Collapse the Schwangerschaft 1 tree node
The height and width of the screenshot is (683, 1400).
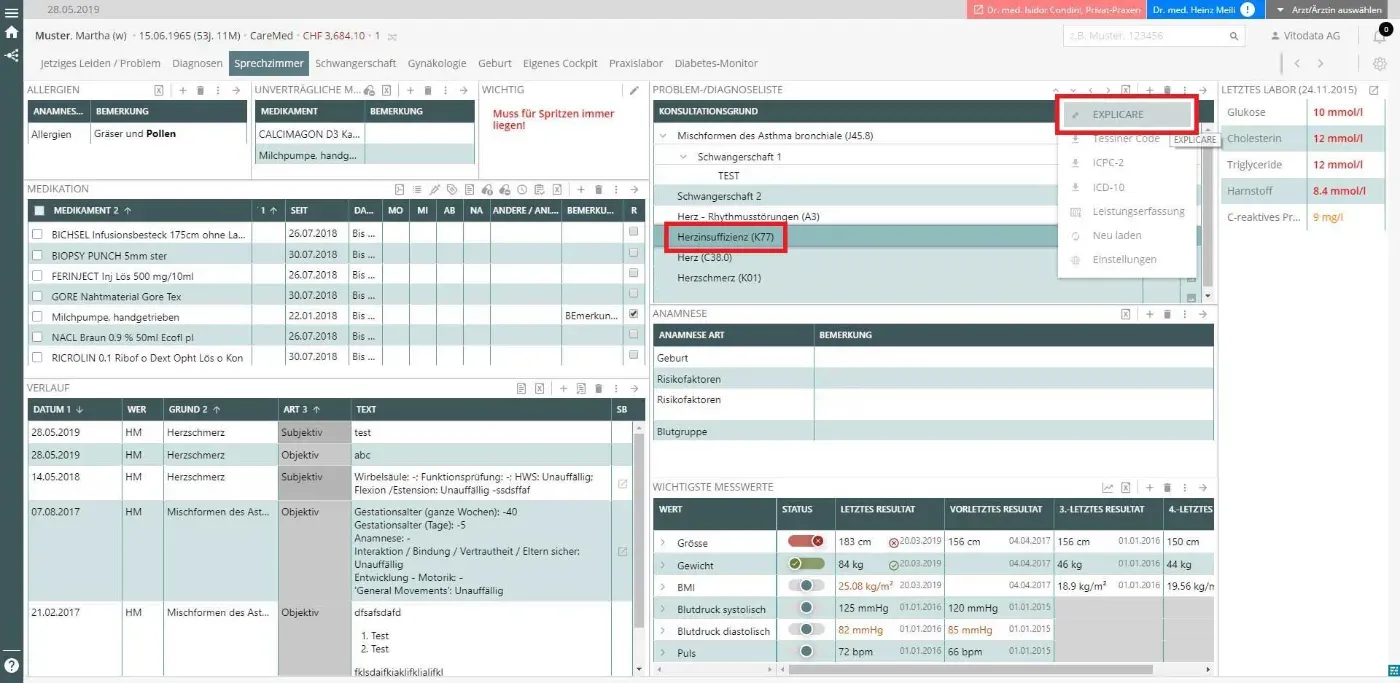pos(684,157)
